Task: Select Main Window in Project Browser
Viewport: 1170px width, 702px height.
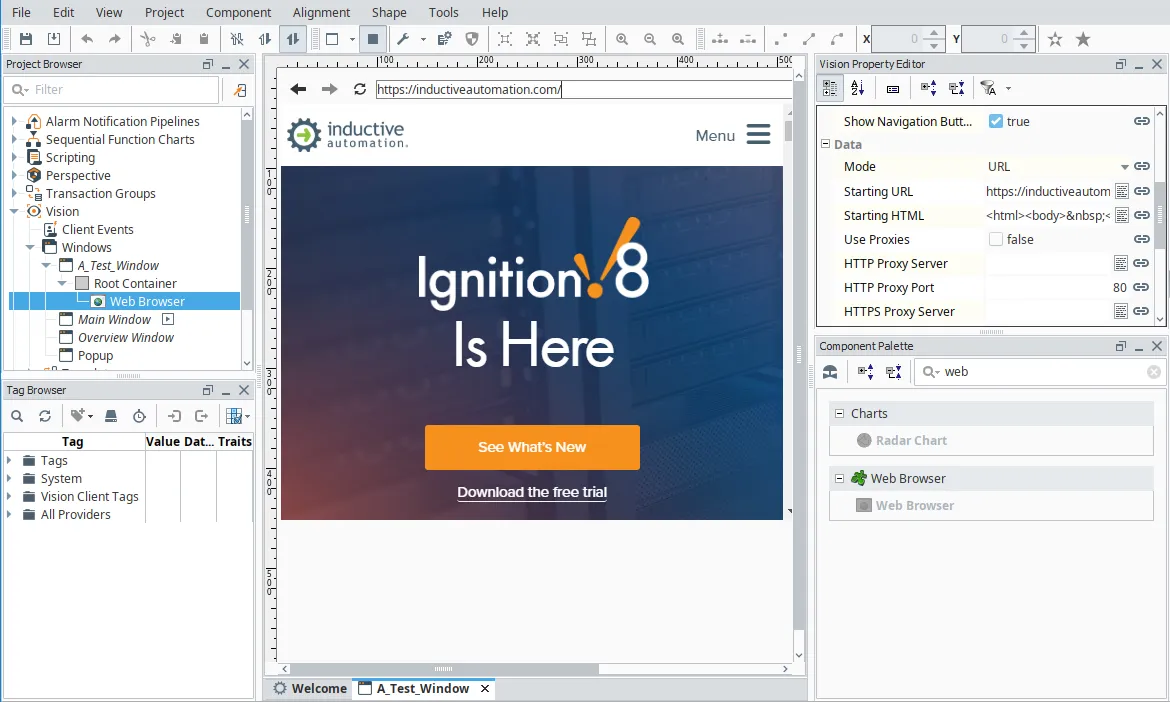Action: pyautogui.click(x=114, y=319)
